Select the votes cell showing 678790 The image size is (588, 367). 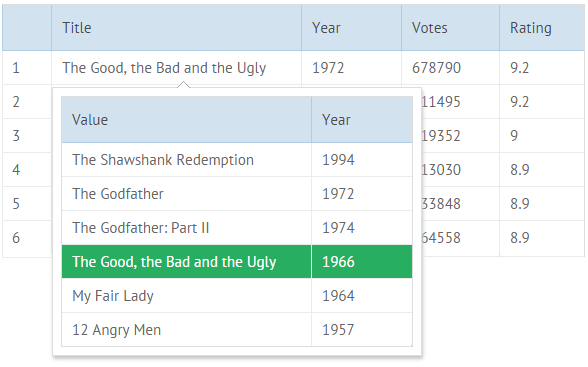coord(450,68)
